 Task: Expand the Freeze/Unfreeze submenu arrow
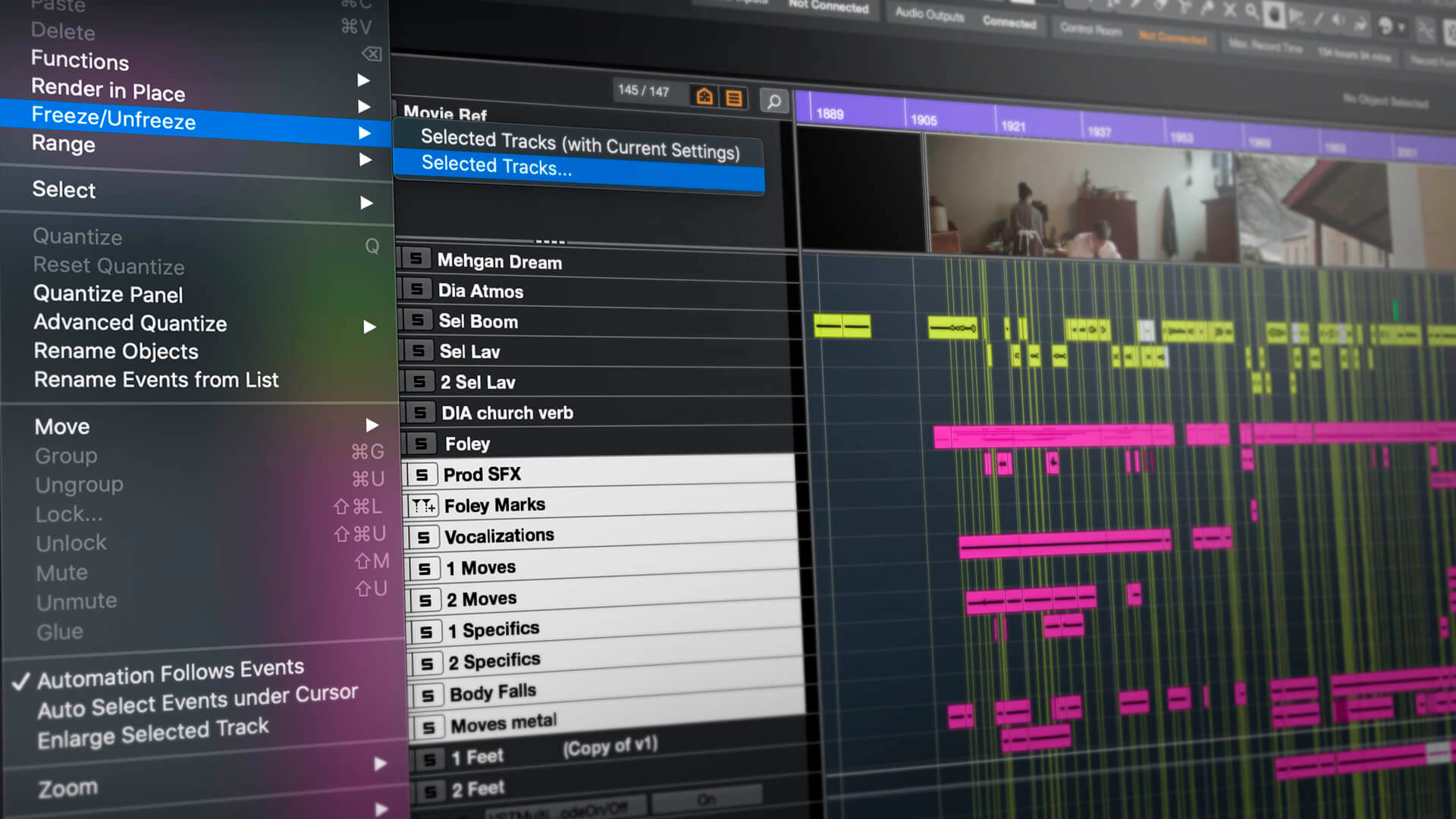[x=365, y=133]
